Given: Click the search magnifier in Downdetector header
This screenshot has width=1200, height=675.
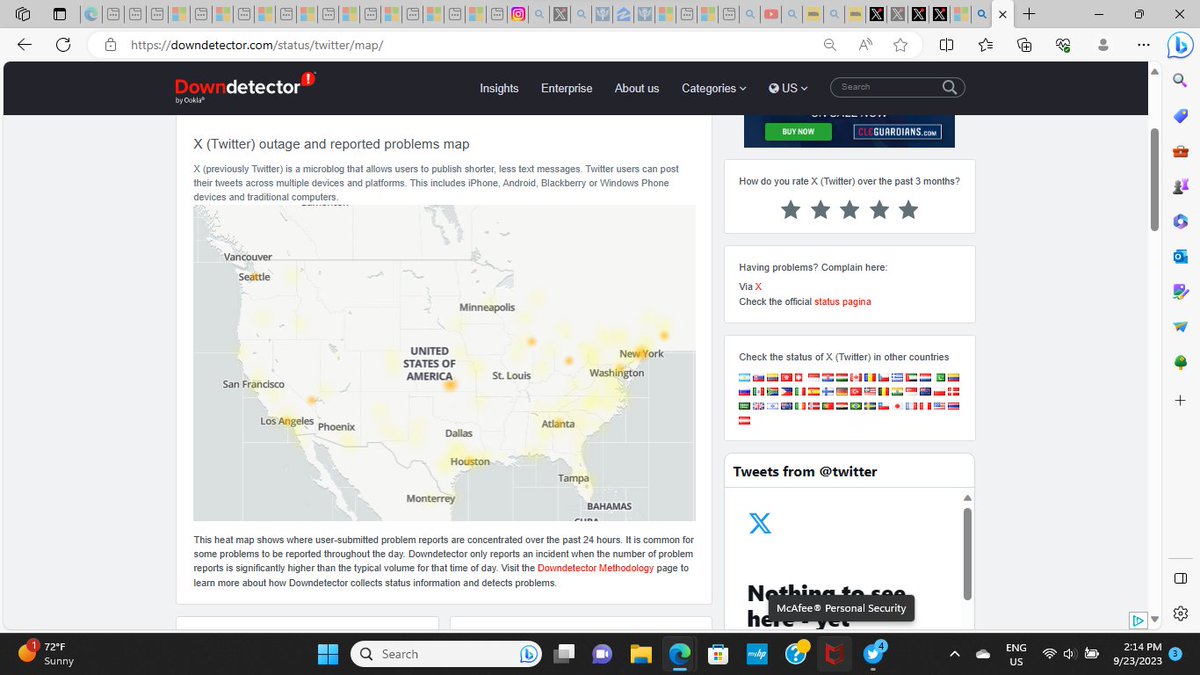Looking at the screenshot, I should (x=950, y=87).
